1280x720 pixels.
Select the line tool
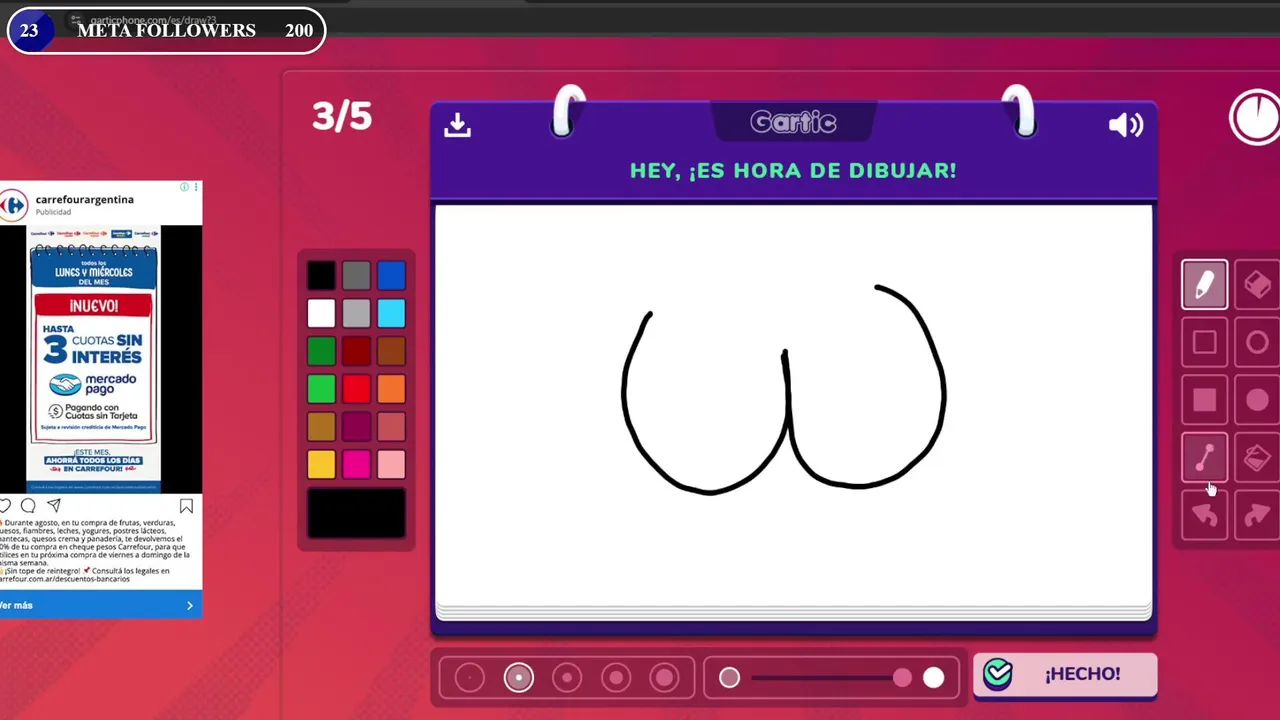pyautogui.click(x=1204, y=458)
